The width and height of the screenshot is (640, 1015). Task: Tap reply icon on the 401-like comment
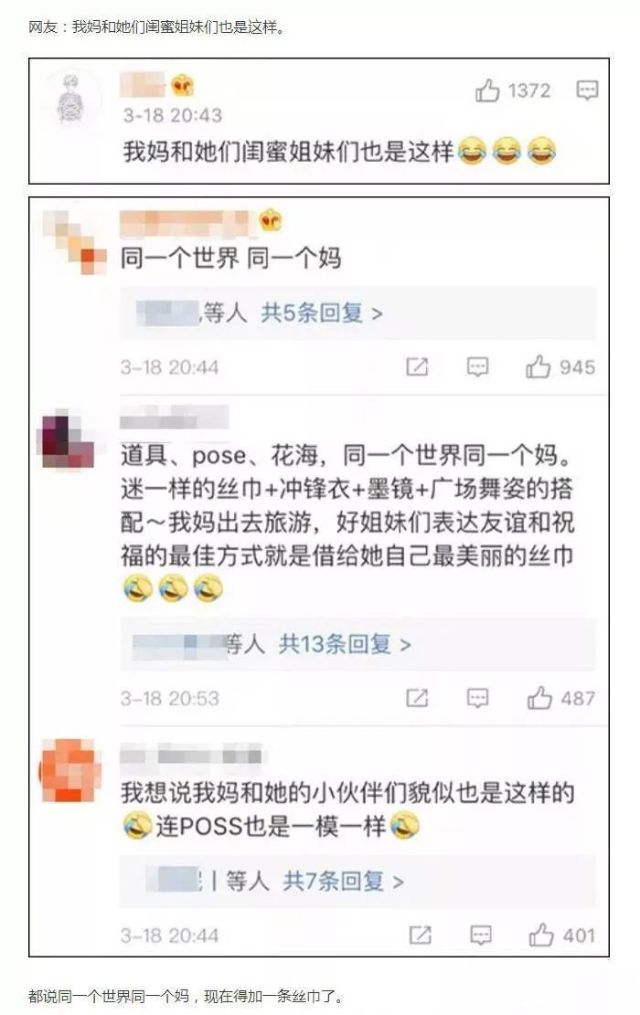coord(480,935)
